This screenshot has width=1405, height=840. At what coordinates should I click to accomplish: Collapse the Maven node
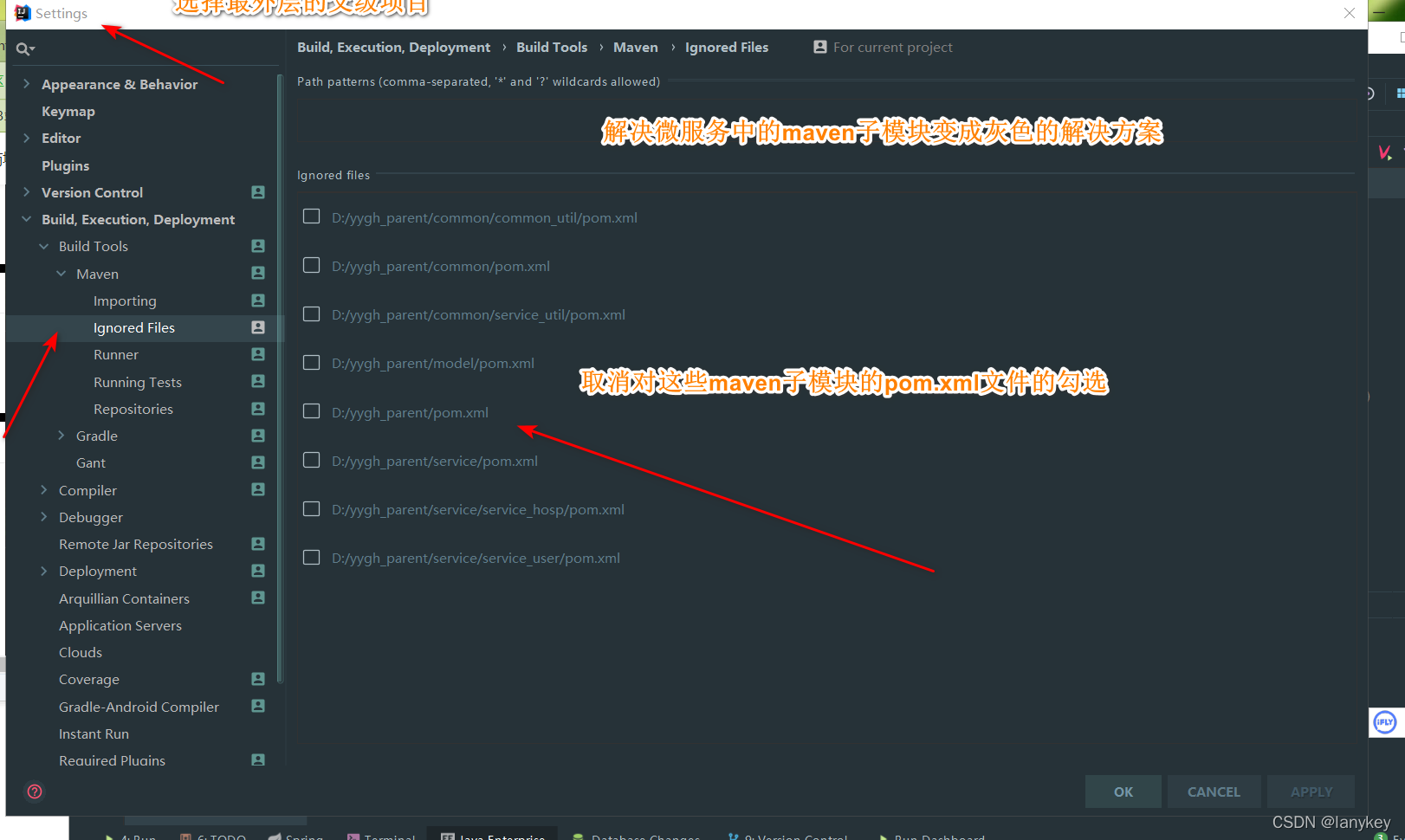pyautogui.click(x=61, y=274)
